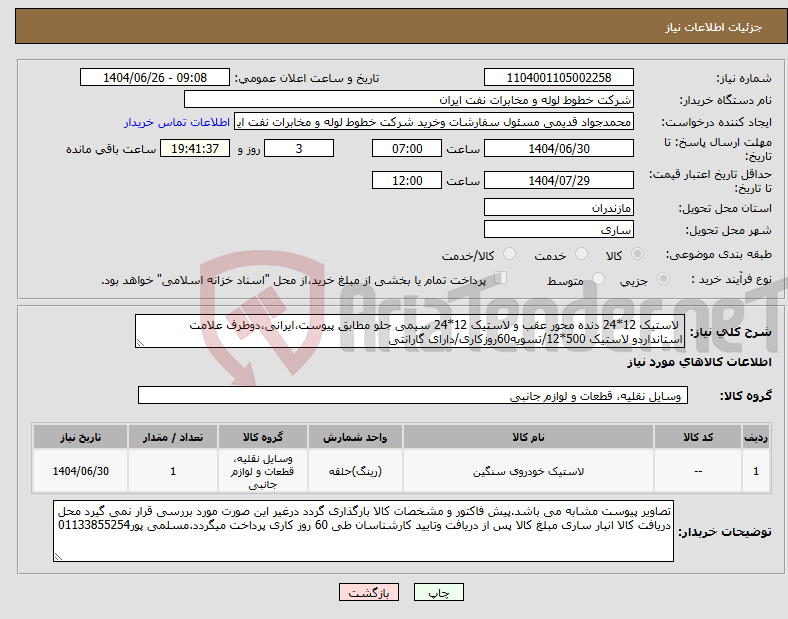Click the جزئیات اطلاعات نیاز page title
The width and height of the screenshot is (788, 619).
tap(714, 27)
